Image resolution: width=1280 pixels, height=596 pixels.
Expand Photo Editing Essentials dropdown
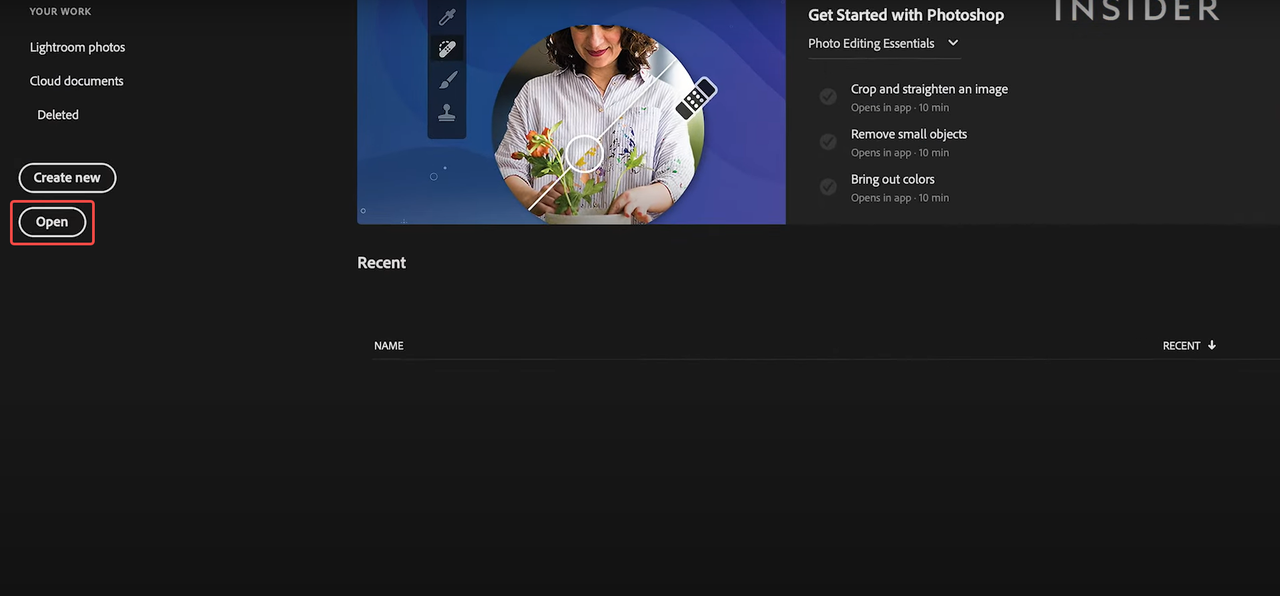click(883, 43)
